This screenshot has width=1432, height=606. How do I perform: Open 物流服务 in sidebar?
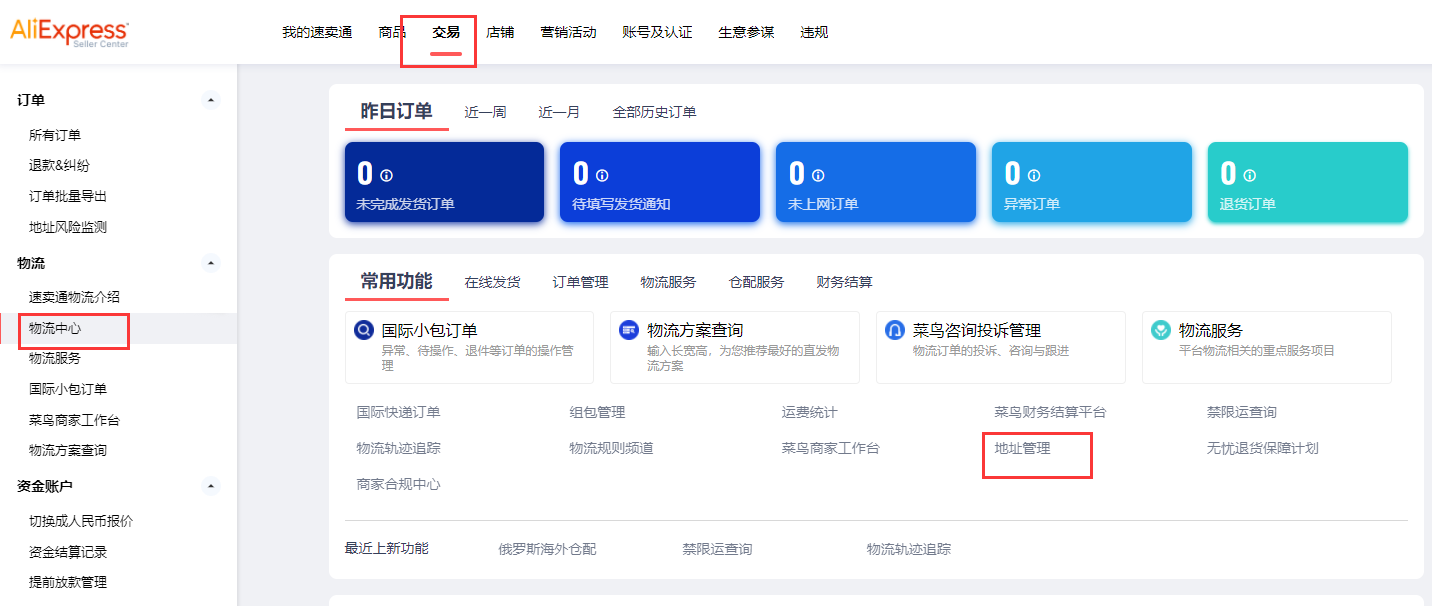click(x=55, y=358)
